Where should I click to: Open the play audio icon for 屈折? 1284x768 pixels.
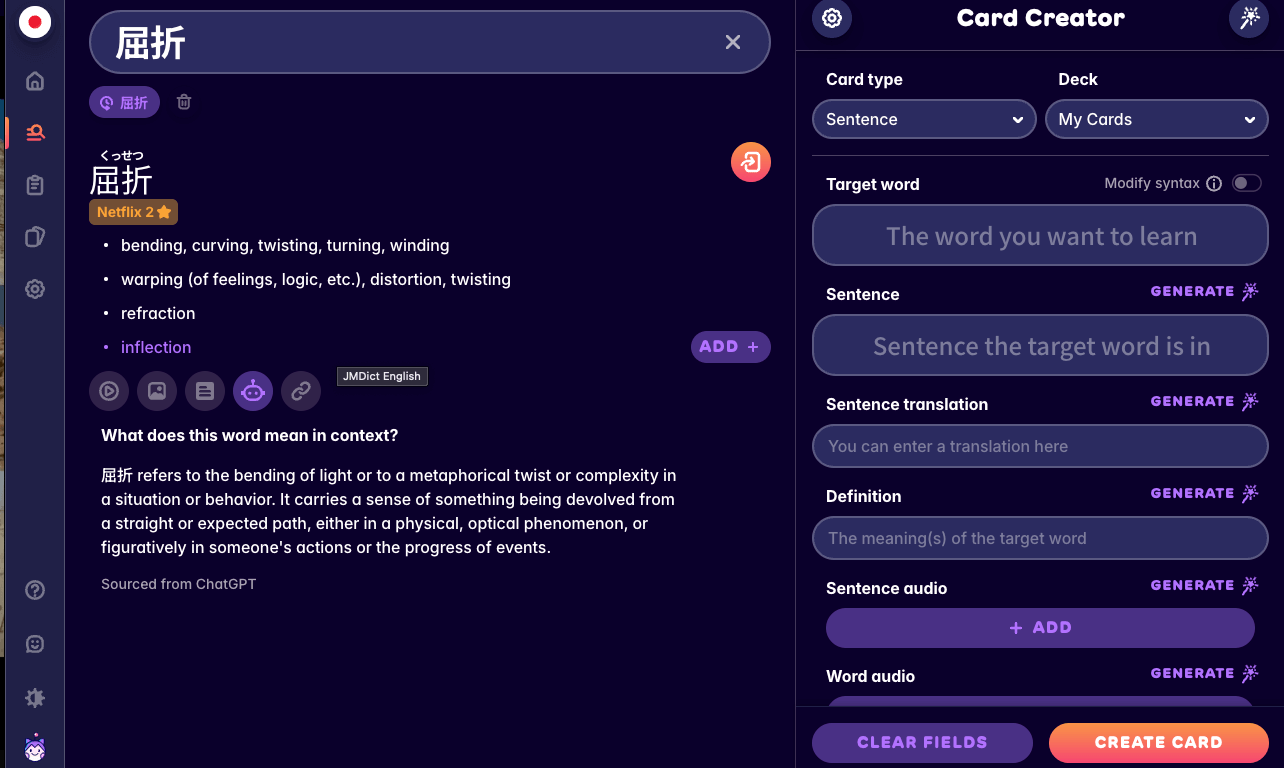click(109, 391)
